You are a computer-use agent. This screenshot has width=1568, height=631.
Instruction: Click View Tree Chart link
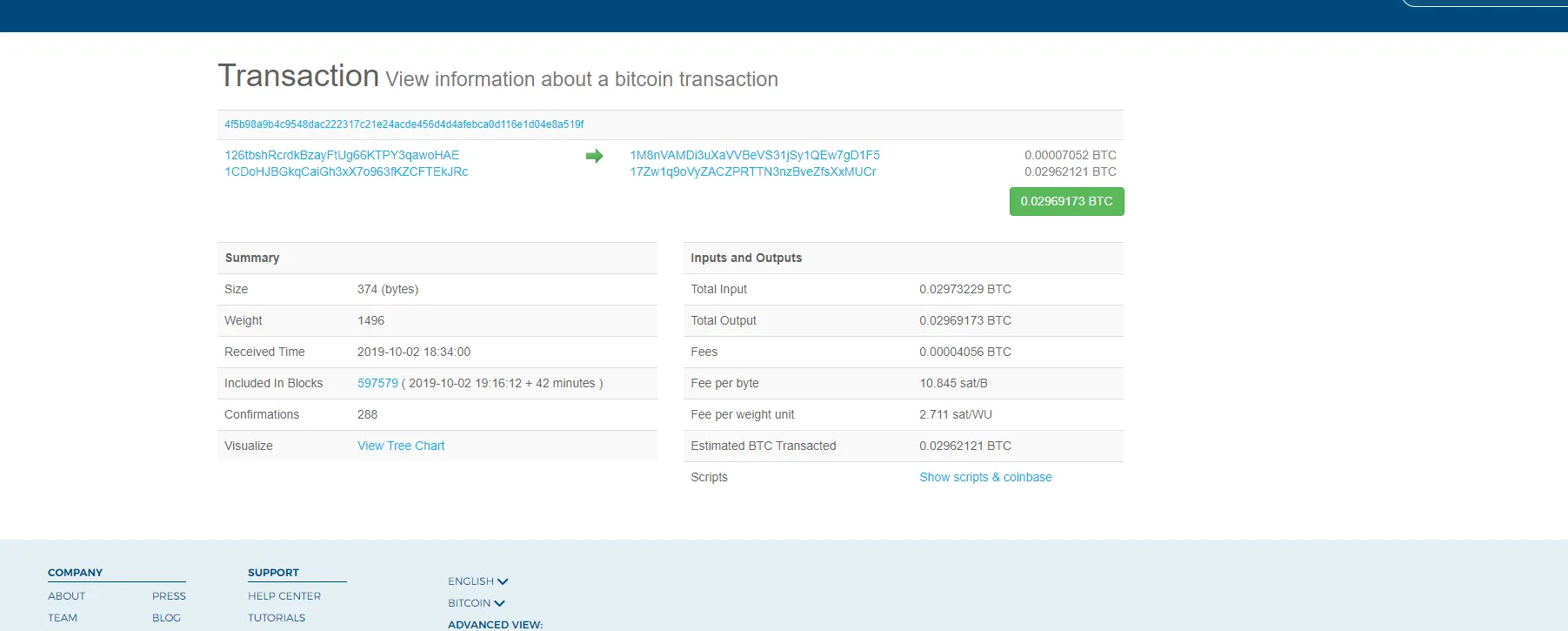click(x=401, y=446)
